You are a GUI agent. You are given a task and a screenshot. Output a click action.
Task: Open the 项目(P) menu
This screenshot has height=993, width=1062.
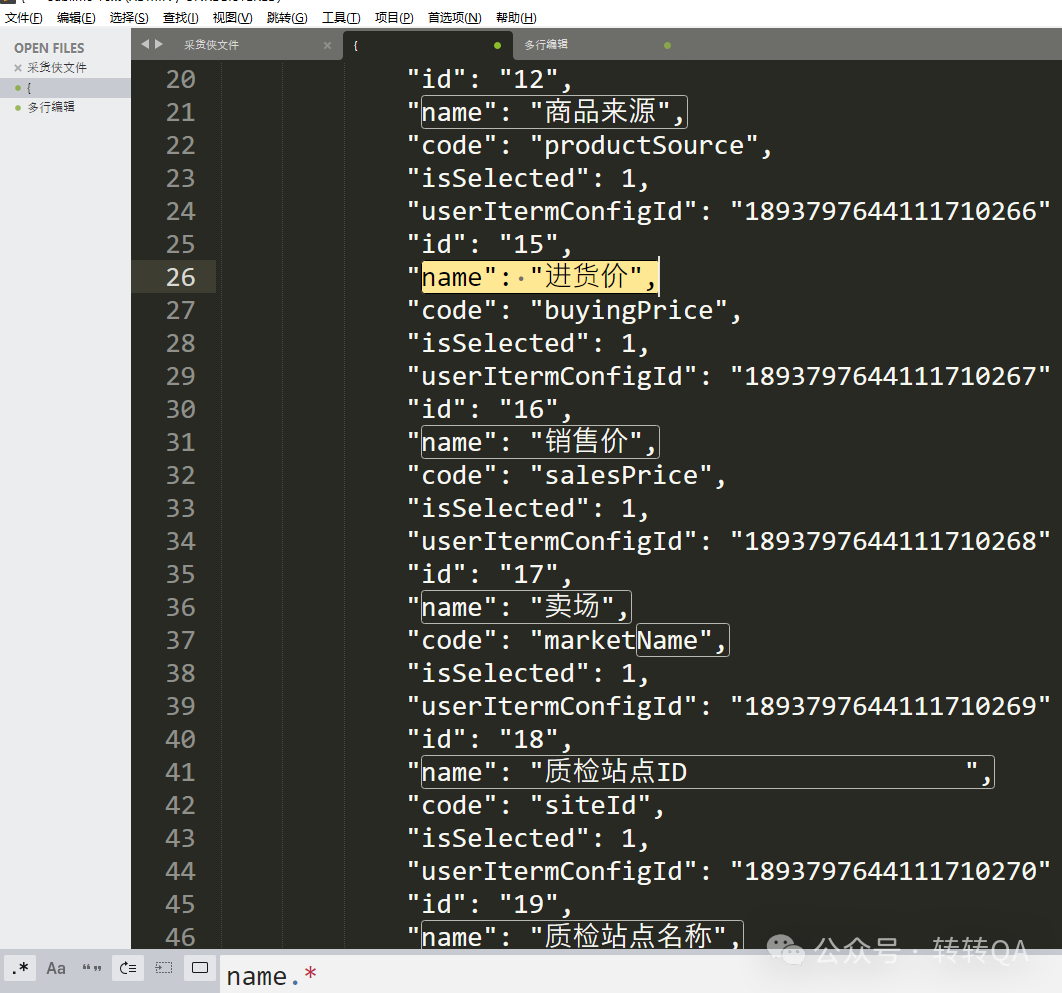[394, 18]
